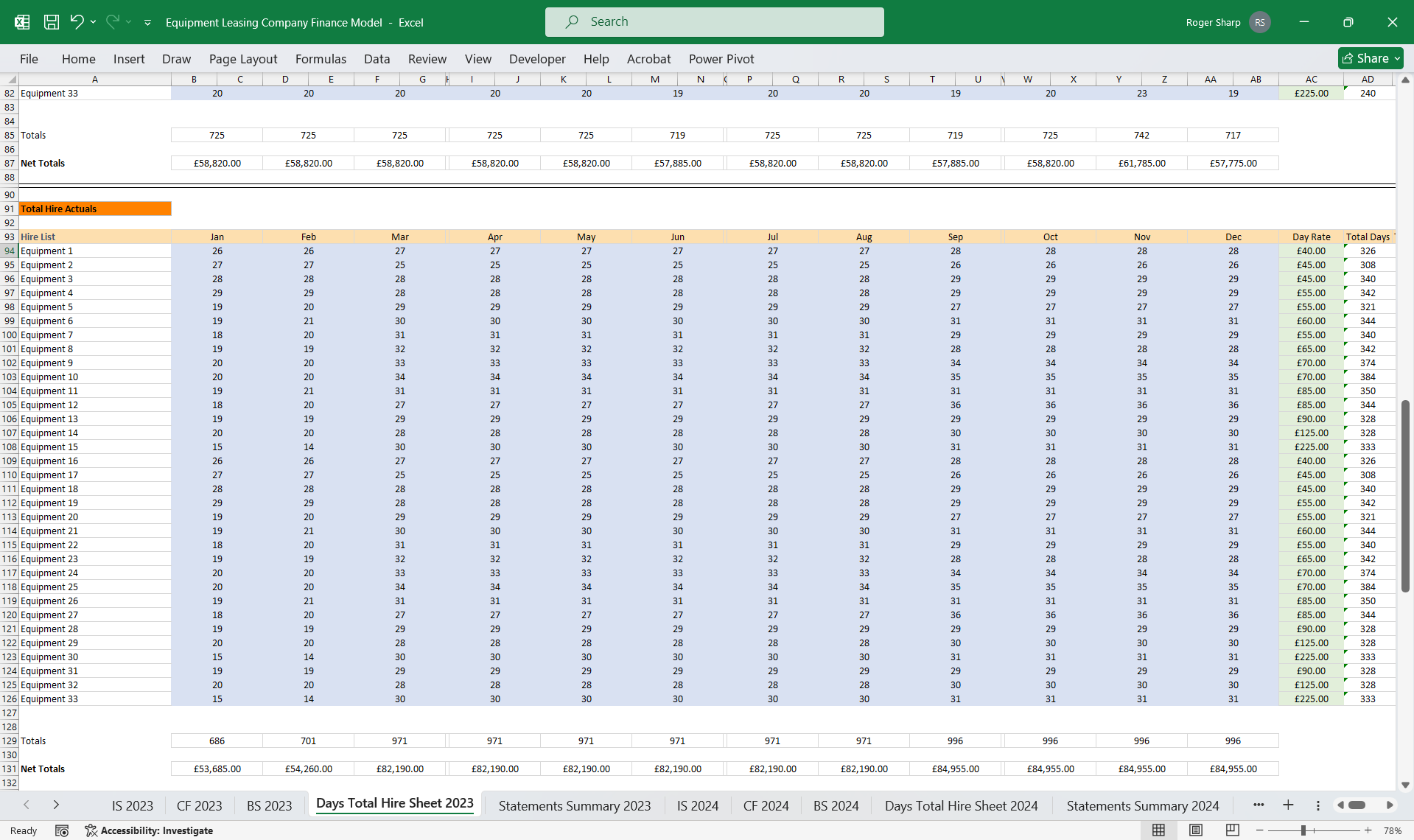Click the horizontal scrollbar thumb
The image size is (1414, 840).
pyautogui.click(x=1357, y=805)
